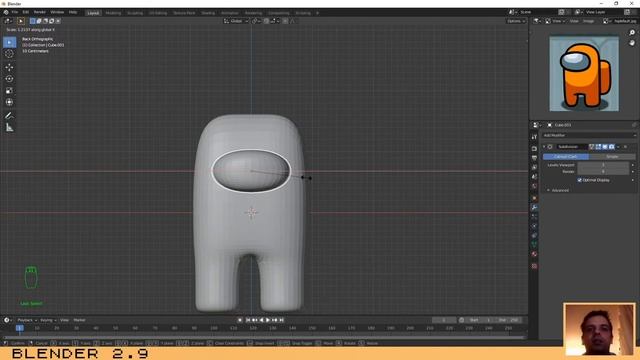Image resolution: width=640 pixels, height=360 pixels.
Task: Jump to timeline start frame
Action: click(x=248, y=320)
